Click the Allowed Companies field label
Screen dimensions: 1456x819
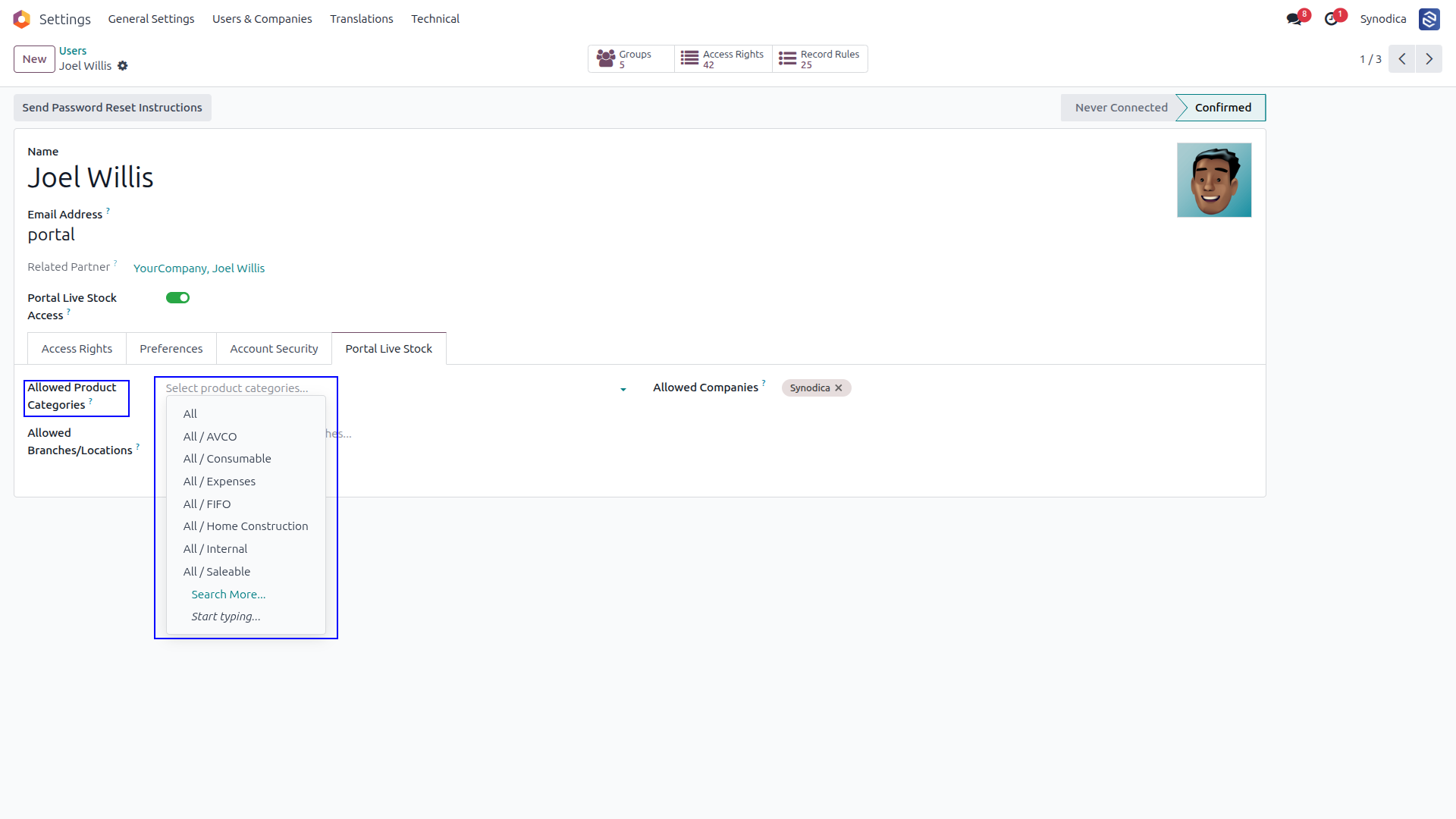(705, 388)
